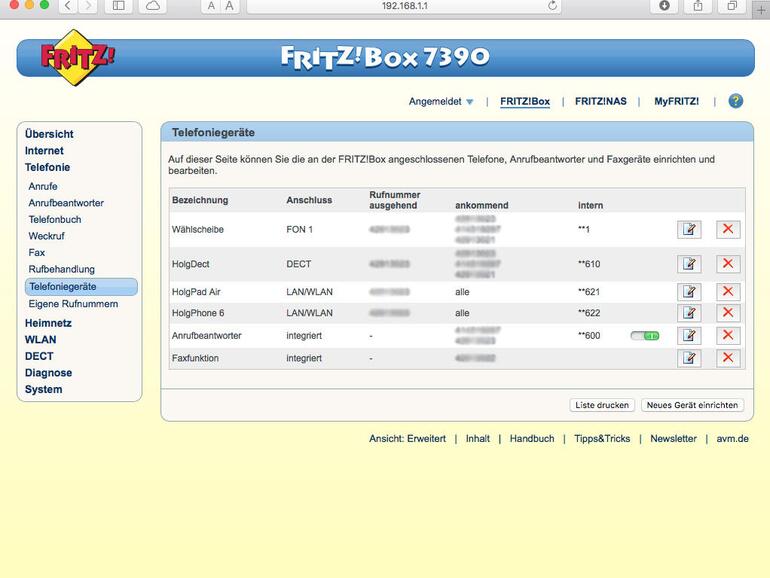Screen dimensions: 770x578
Task: Click the Bezeichnung column header
Action: click(x=200, y=200)
